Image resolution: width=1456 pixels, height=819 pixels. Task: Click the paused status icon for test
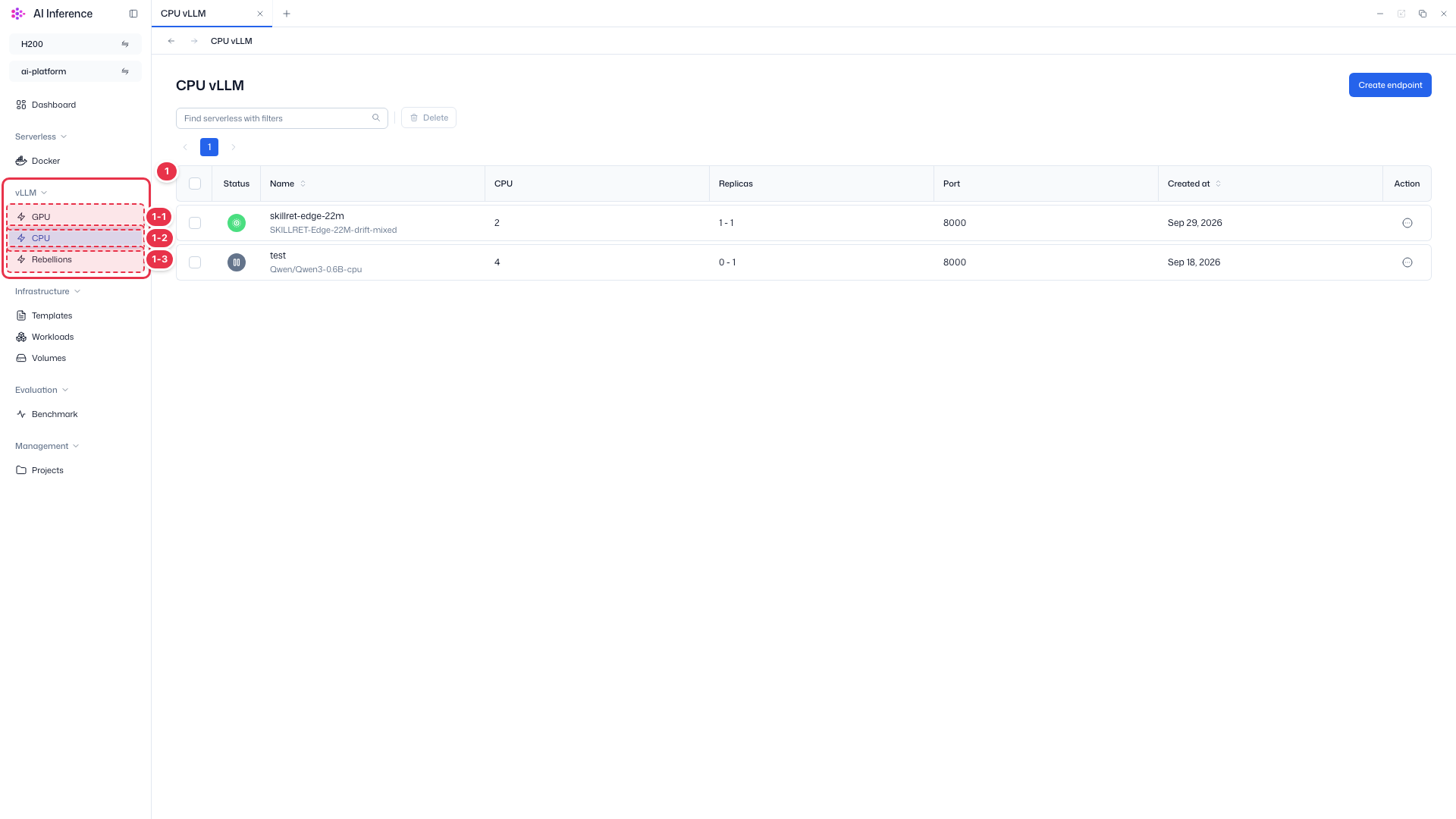pyautogui.click(x=237, y=262)
